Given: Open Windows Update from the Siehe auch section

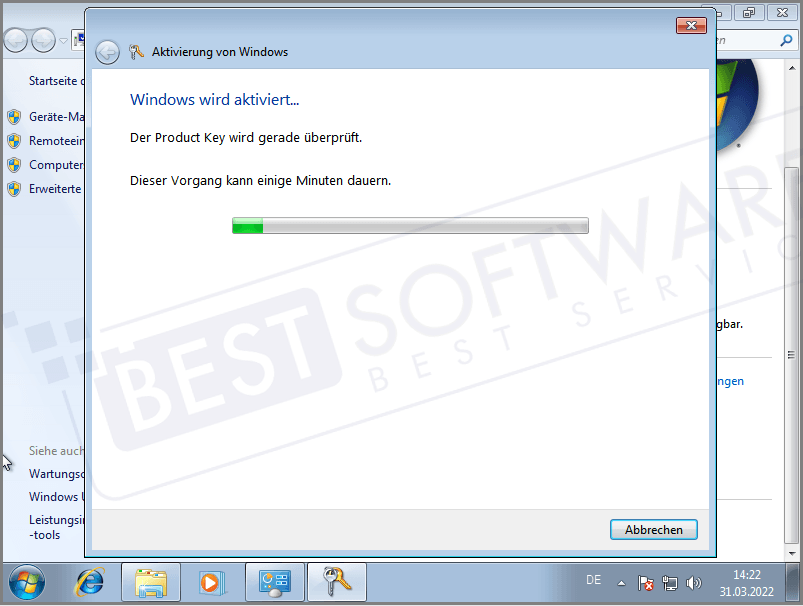Looking at the screenshot, I should click(x=55, y=496).
